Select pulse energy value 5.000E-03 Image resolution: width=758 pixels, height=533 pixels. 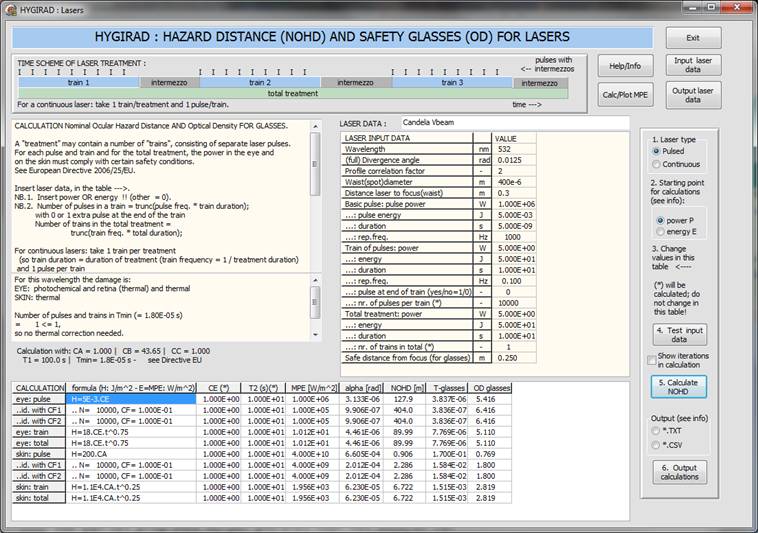(x=514, y=215)
